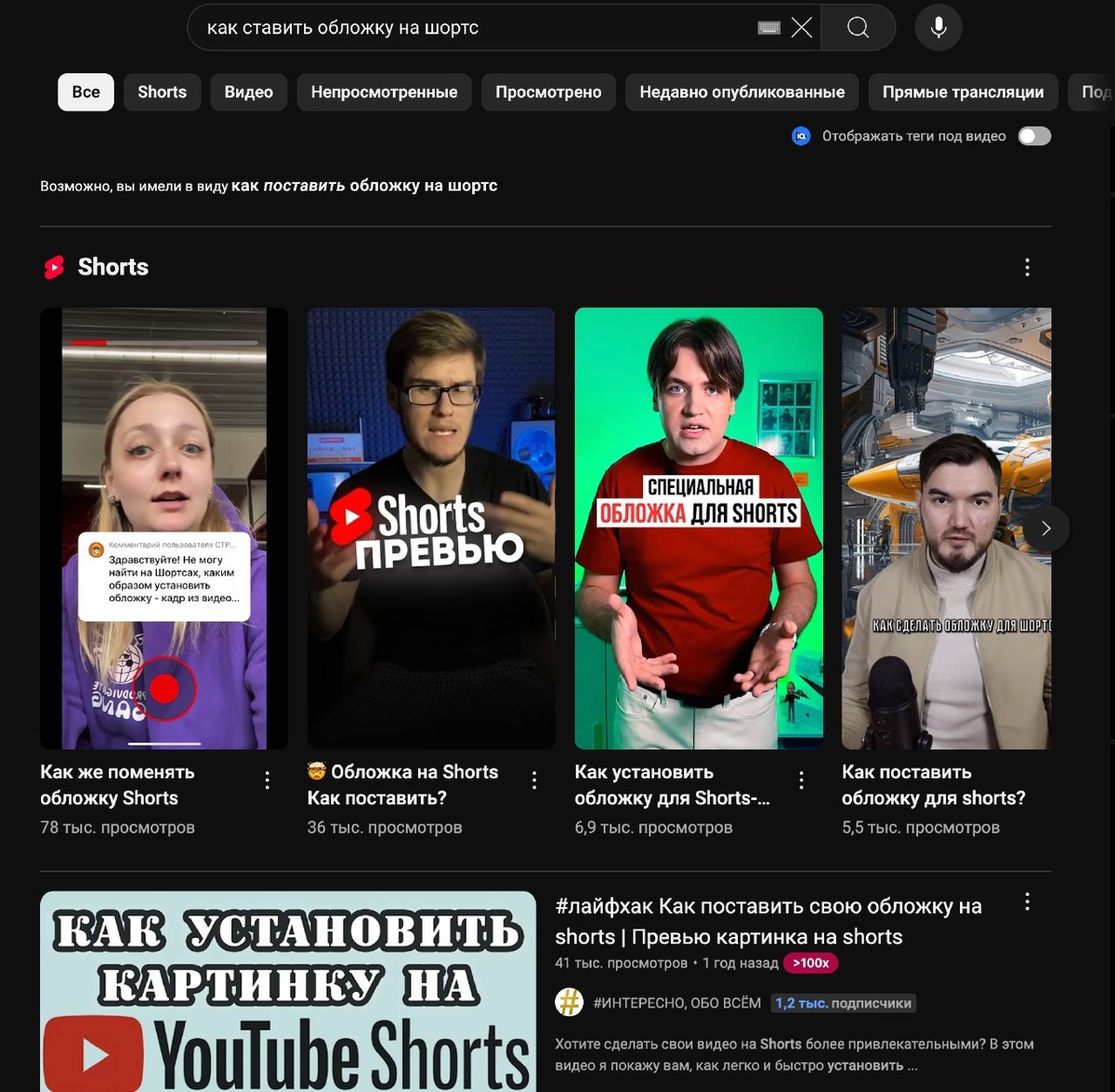Select the 'Непросмотренные' filter chip
Screen dimensions: 1115x1092
coord(384,92)
